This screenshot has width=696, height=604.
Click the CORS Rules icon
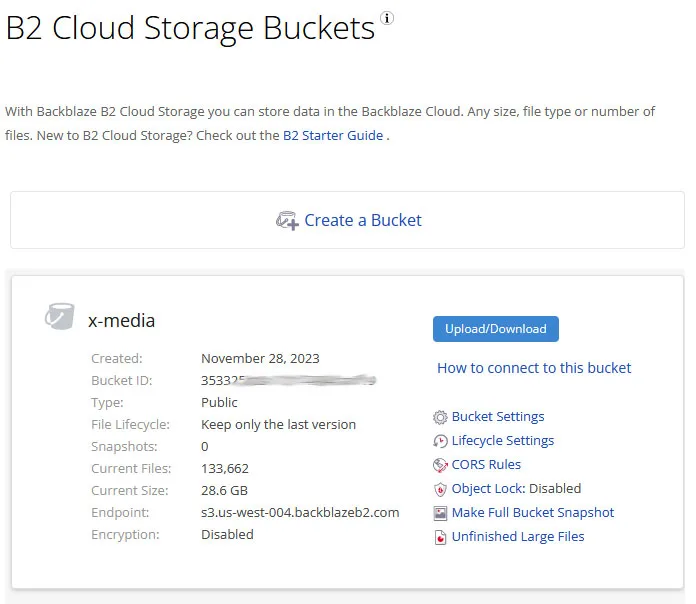pyautogui.click(x=440, y=465)
